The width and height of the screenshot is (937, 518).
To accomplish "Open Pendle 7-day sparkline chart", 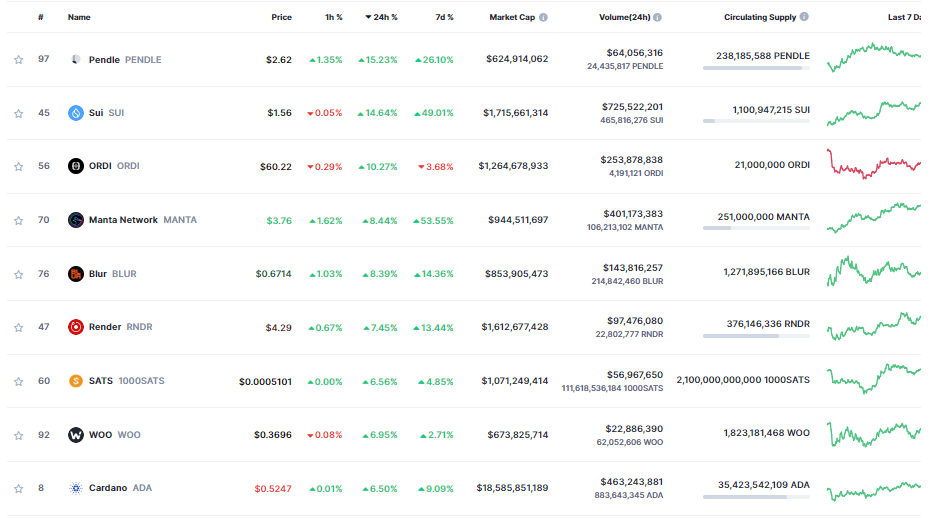I will pos(874,57).
